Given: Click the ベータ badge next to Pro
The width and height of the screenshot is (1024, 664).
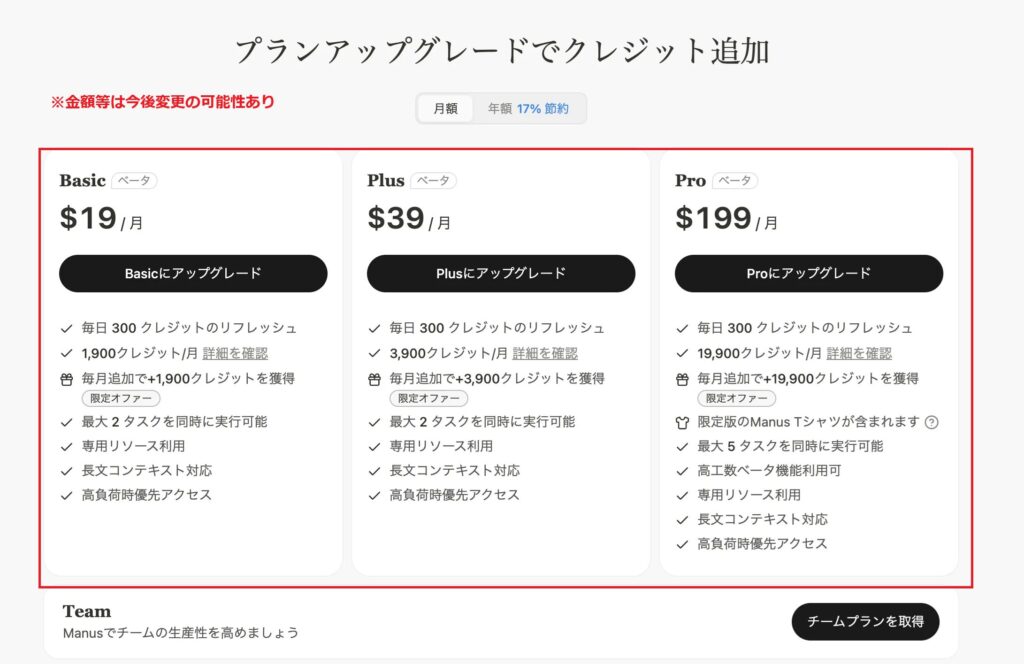Looking at the screenshot, I should [x=734, y=181].
